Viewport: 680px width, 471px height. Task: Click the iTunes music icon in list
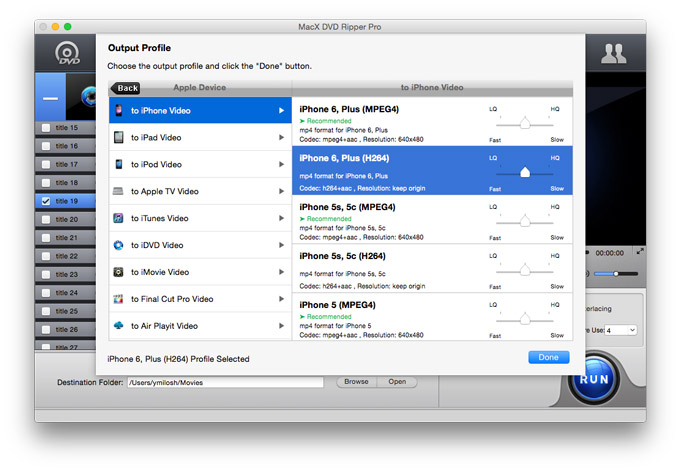(x=118, y=218)
